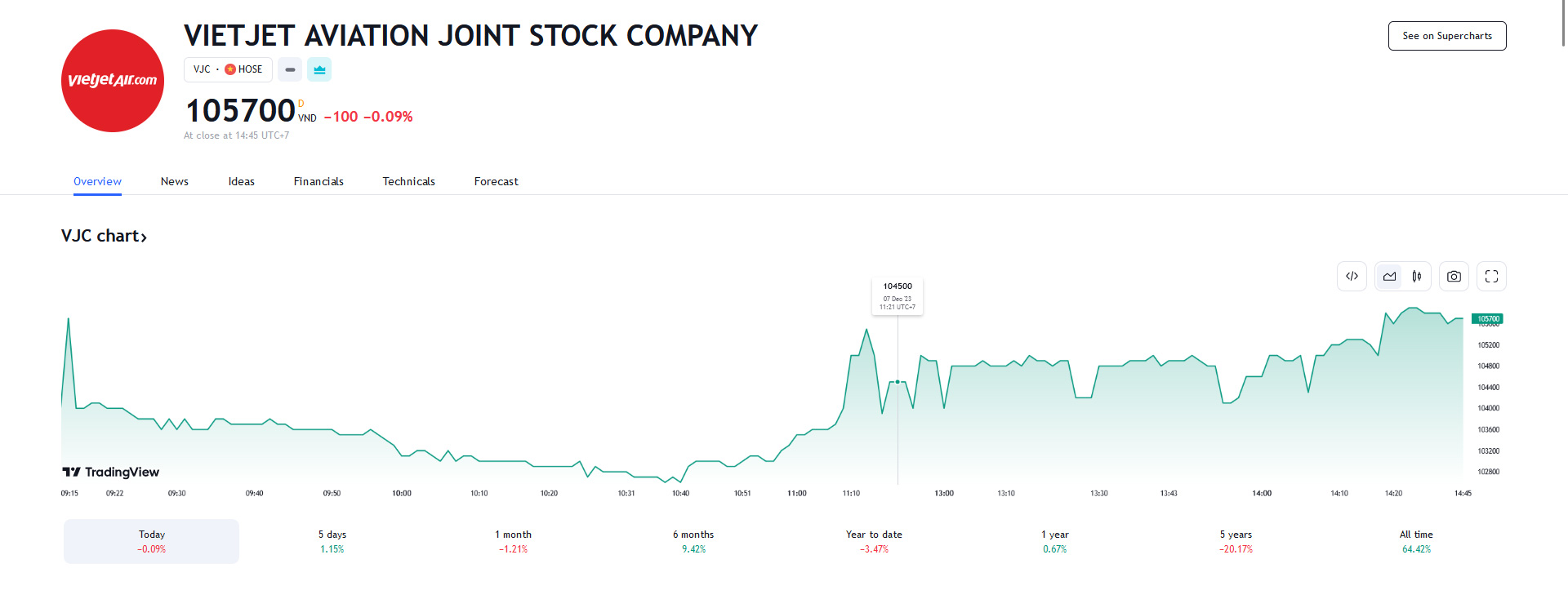Click the gray dash status icon
The width and height of the screenshot is (1568, 608).
coord(290,70)
